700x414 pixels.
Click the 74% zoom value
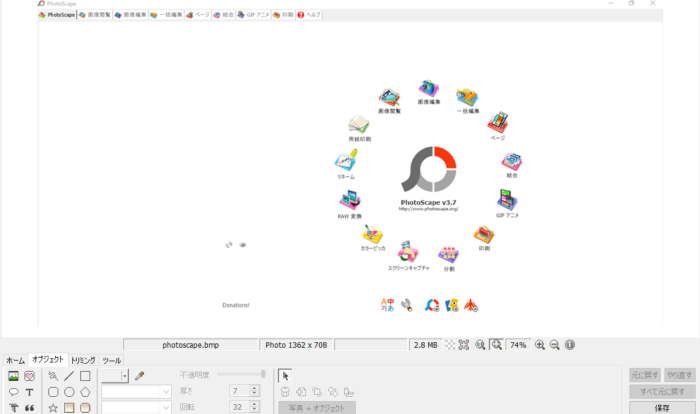click(518, 345)
